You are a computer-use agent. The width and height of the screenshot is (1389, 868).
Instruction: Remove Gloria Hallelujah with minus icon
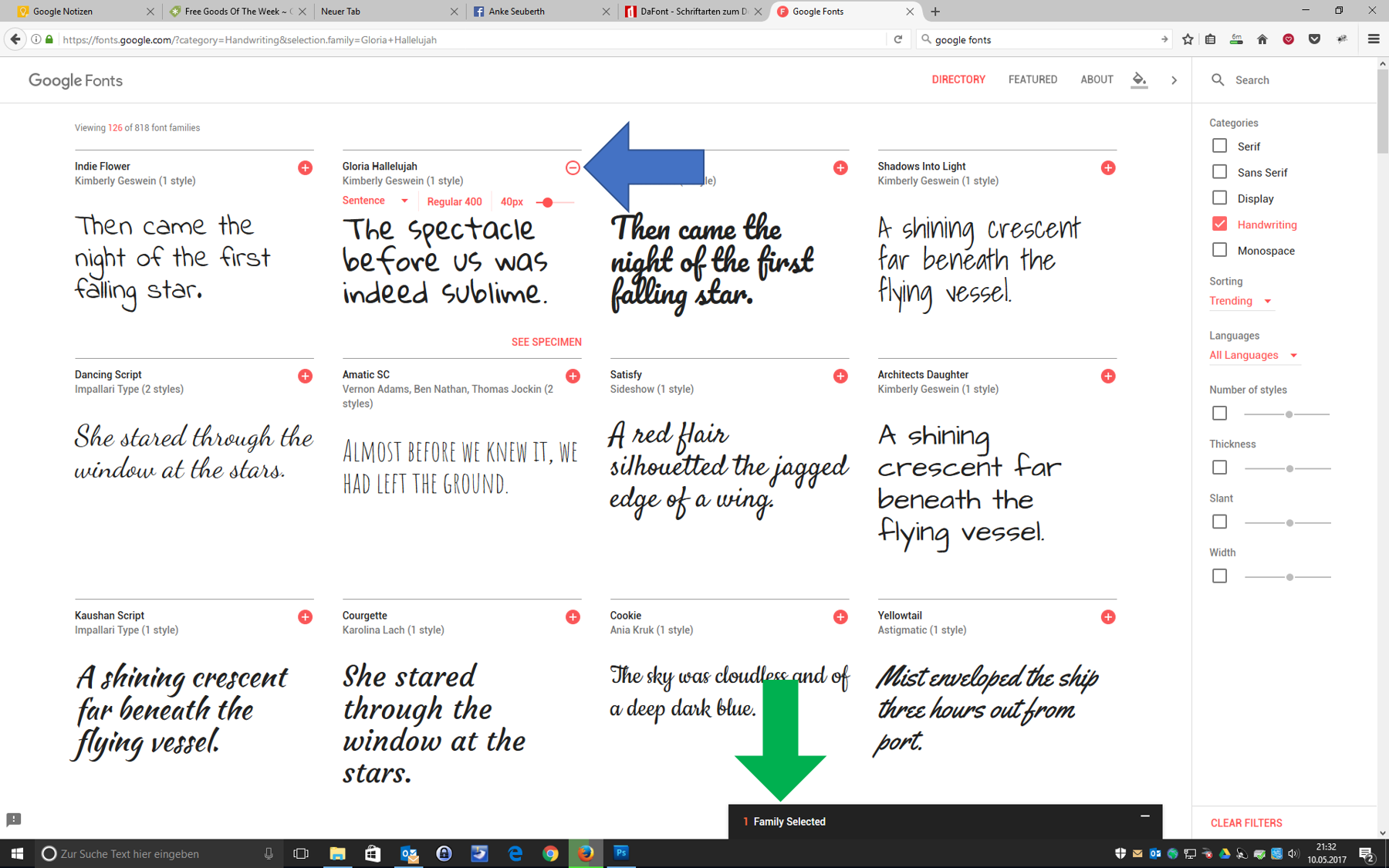click(573, 167)
